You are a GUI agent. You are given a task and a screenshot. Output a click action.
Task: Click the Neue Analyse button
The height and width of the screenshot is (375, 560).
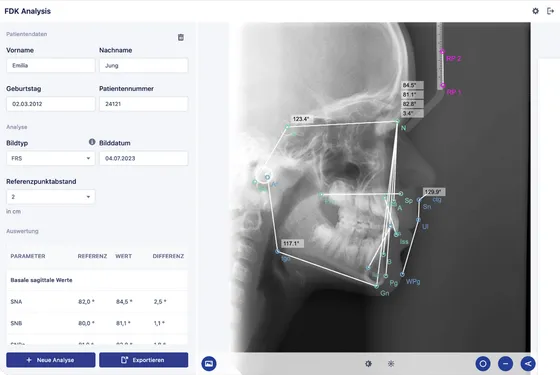(x=51, y=360)
